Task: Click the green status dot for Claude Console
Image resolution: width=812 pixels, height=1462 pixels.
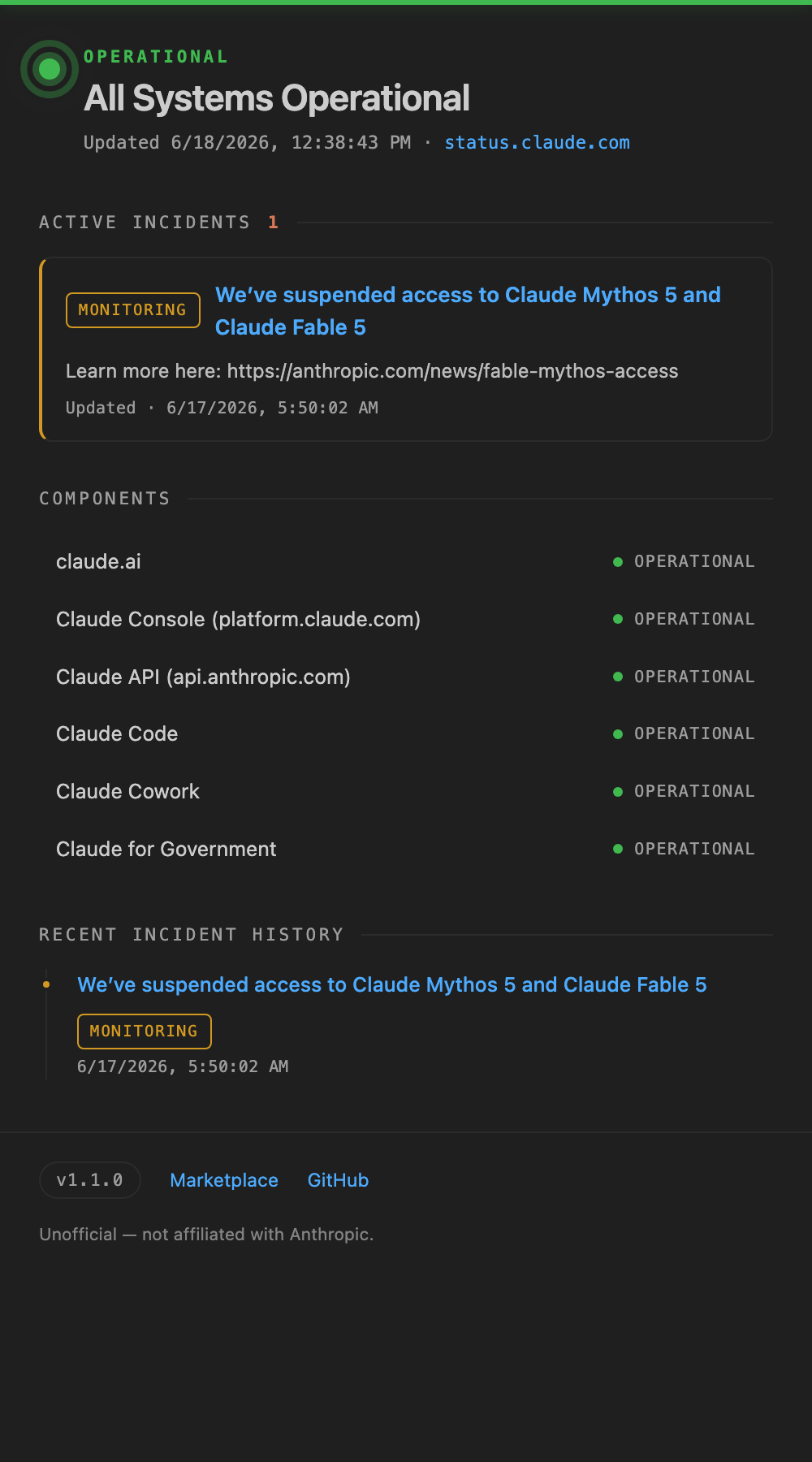Action: [x=618, y=619]
